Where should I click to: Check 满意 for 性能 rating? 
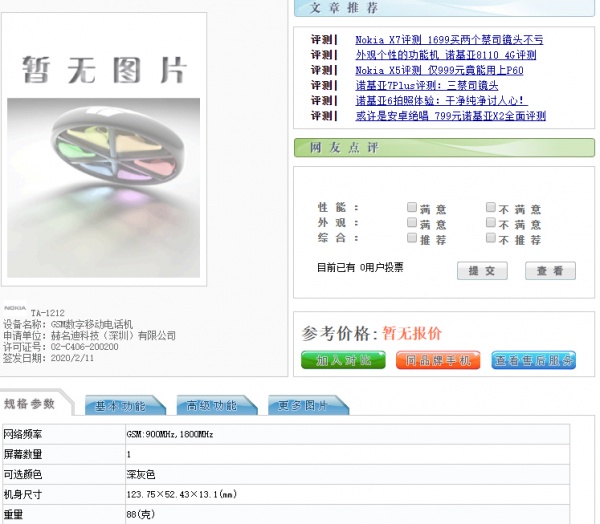(x=412, y=207)
